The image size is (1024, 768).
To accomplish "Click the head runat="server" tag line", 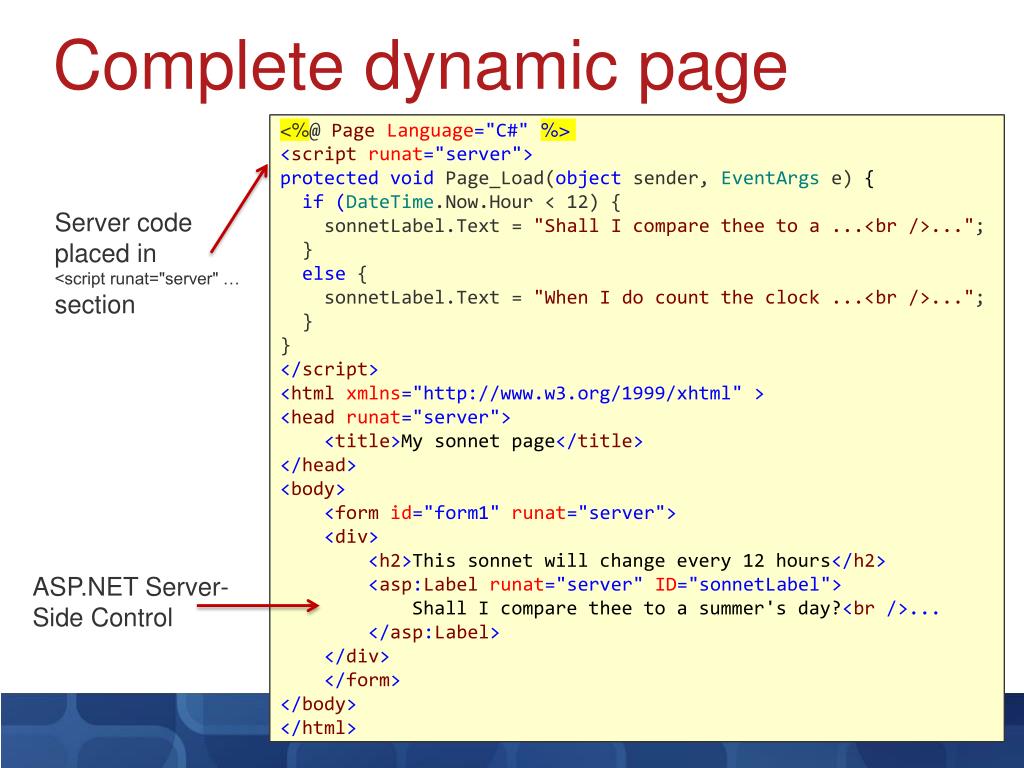I will [x=395, y=417].
